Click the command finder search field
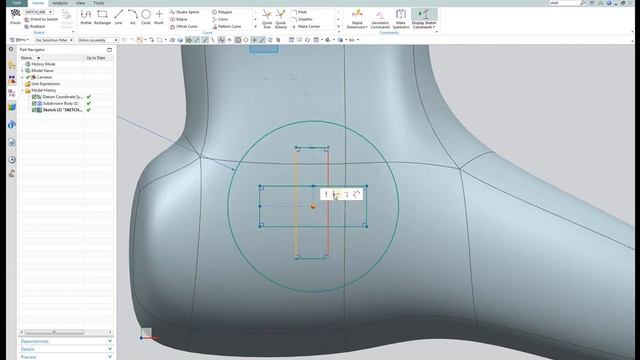The image size is (640, 360). coord(564,3)
